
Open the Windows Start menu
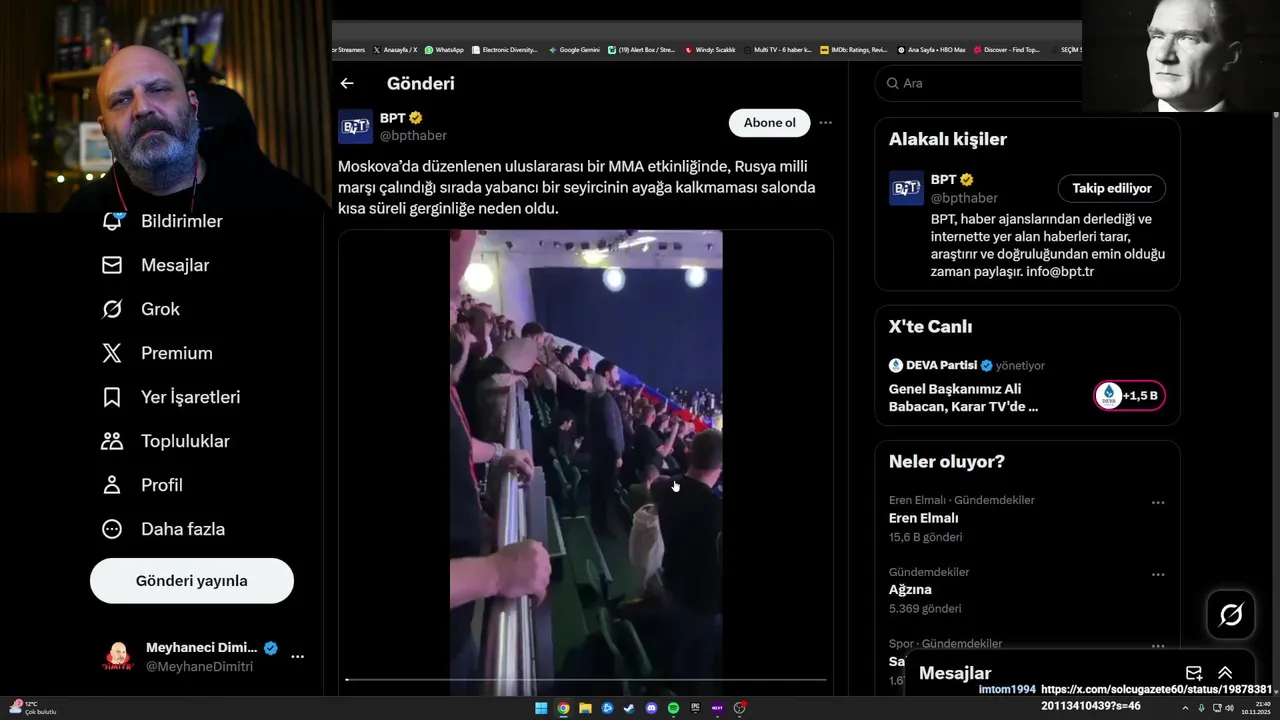(541, 708)
